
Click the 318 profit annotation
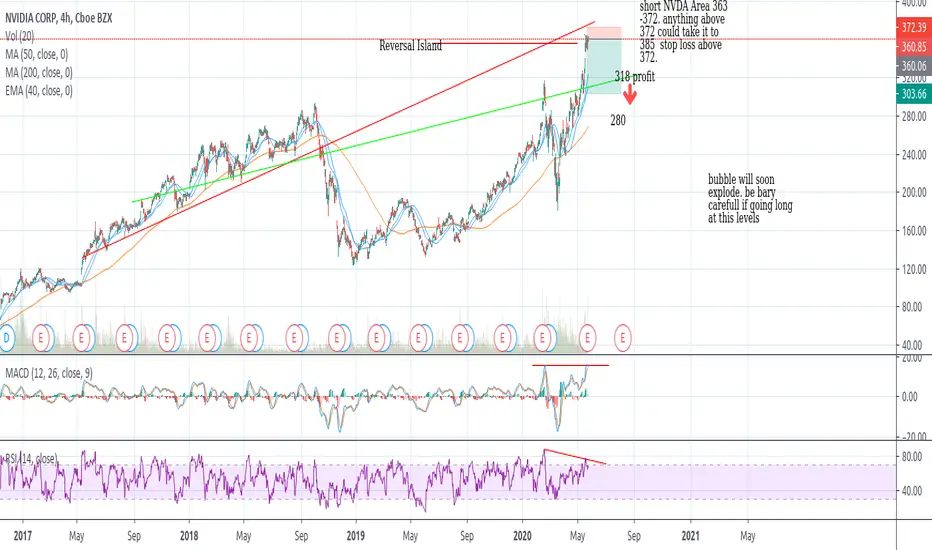[635, 76]
